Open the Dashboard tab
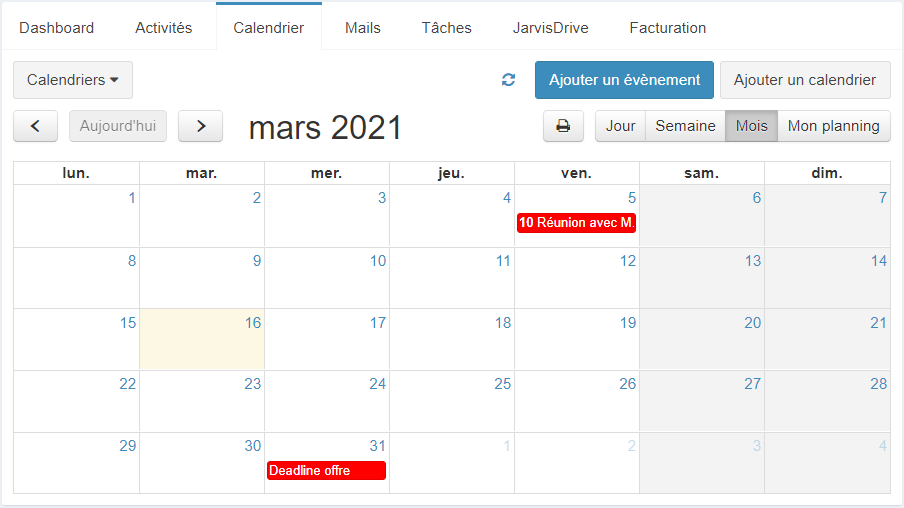The image size is (904, 508). 56,28
